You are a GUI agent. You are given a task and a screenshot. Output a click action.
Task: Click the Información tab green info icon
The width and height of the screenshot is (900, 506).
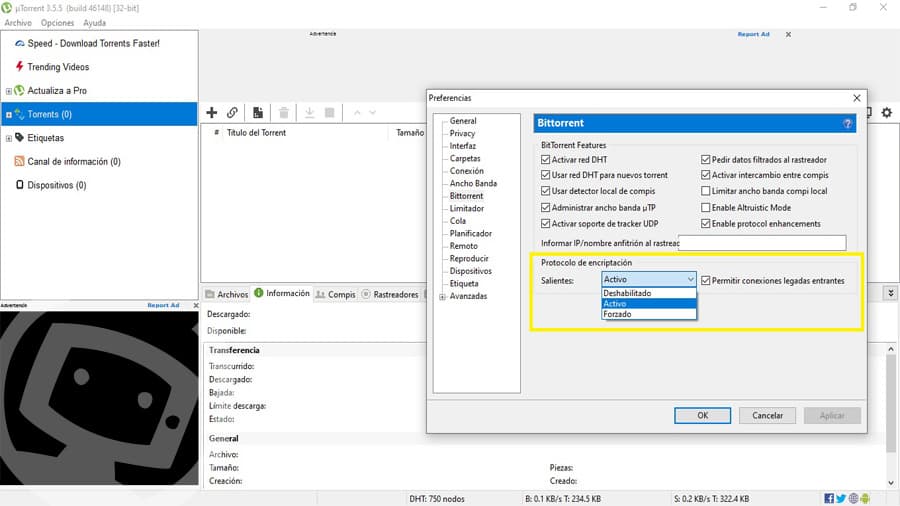259,293
